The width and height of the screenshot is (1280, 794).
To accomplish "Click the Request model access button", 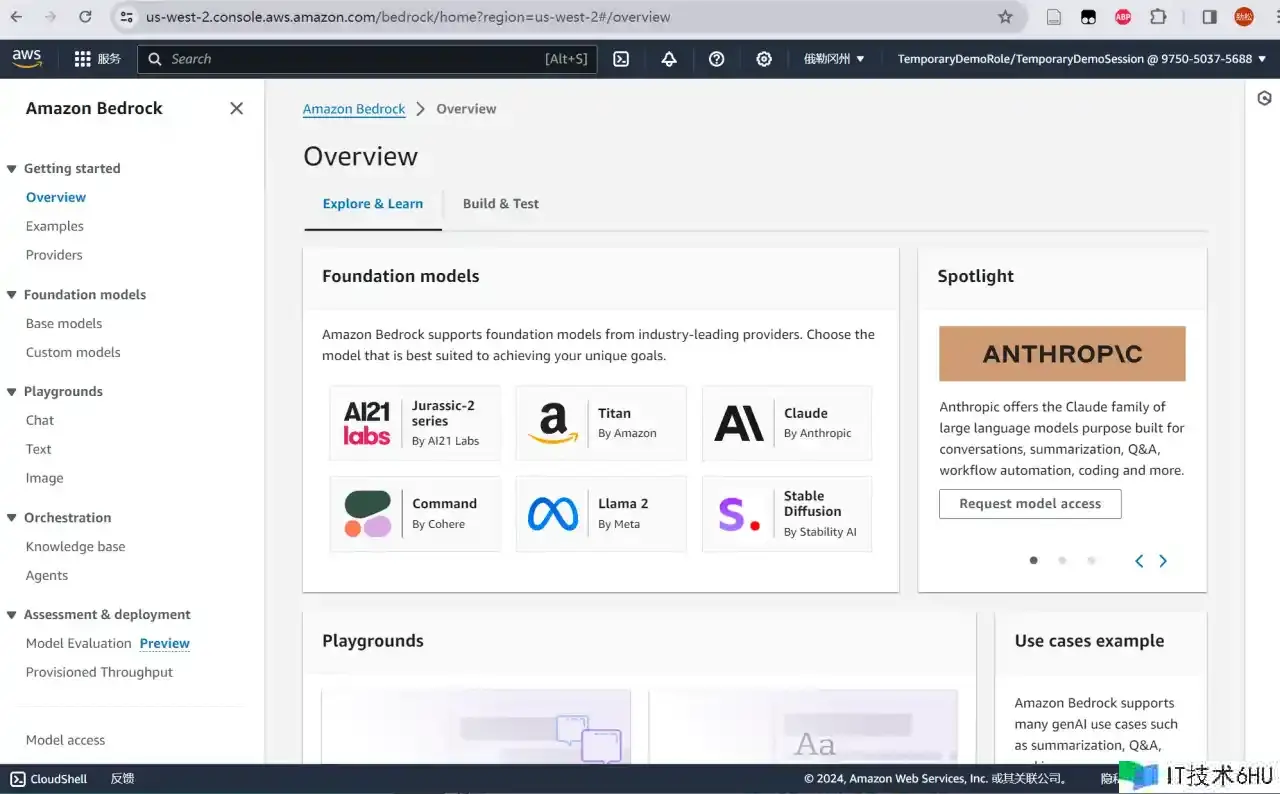I will (x=1030, y=504).
